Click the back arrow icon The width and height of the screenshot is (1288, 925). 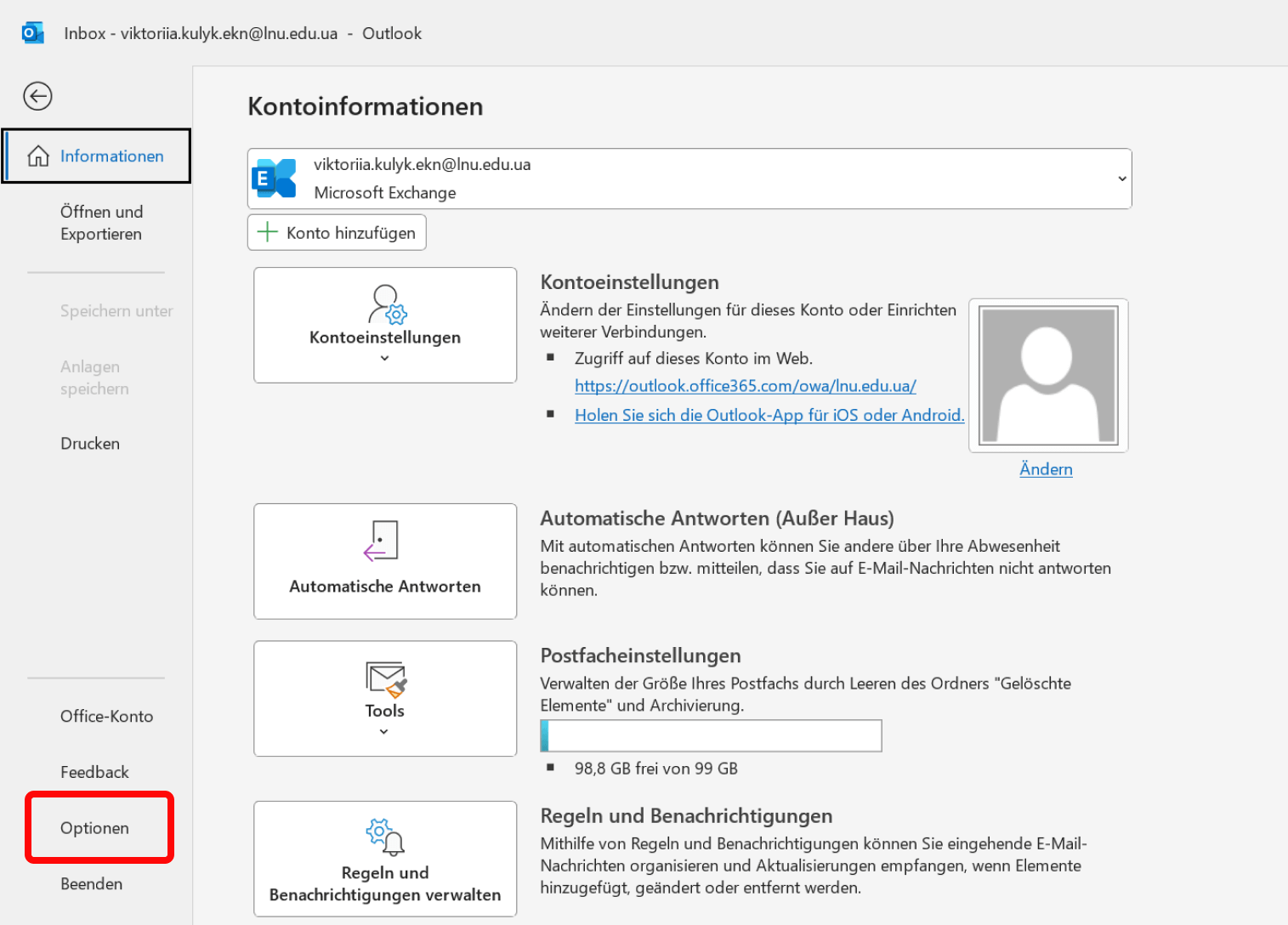coord(37,96)
